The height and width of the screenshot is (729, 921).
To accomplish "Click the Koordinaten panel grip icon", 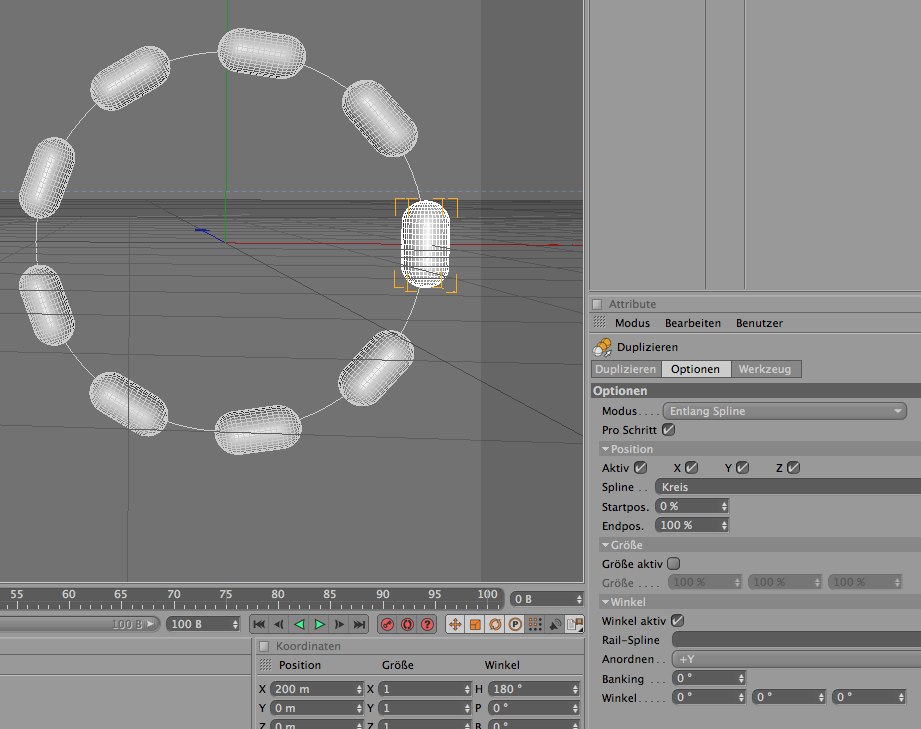I will tap(265, 664).
